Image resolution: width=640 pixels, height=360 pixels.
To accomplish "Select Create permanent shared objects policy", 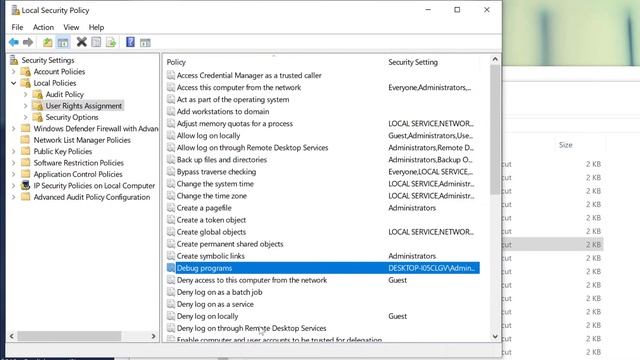I will 230,244.
